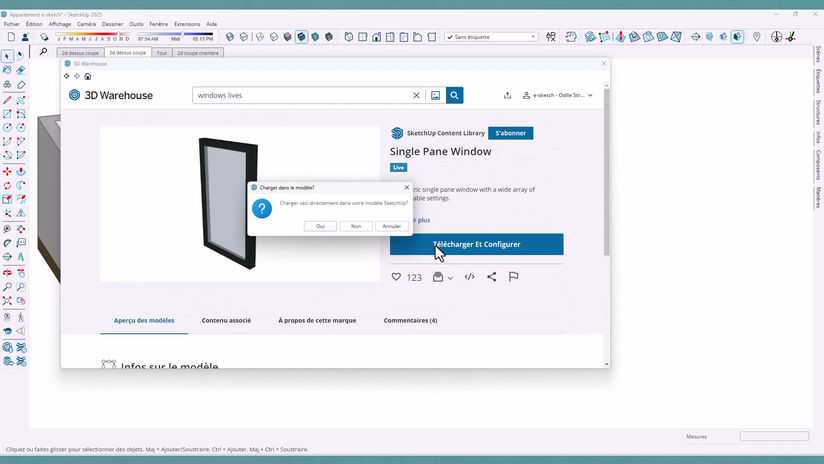Viewport: 824px width, 464px height.
Task: Click the Single Pane Window preview image
Action: (240, 204)
